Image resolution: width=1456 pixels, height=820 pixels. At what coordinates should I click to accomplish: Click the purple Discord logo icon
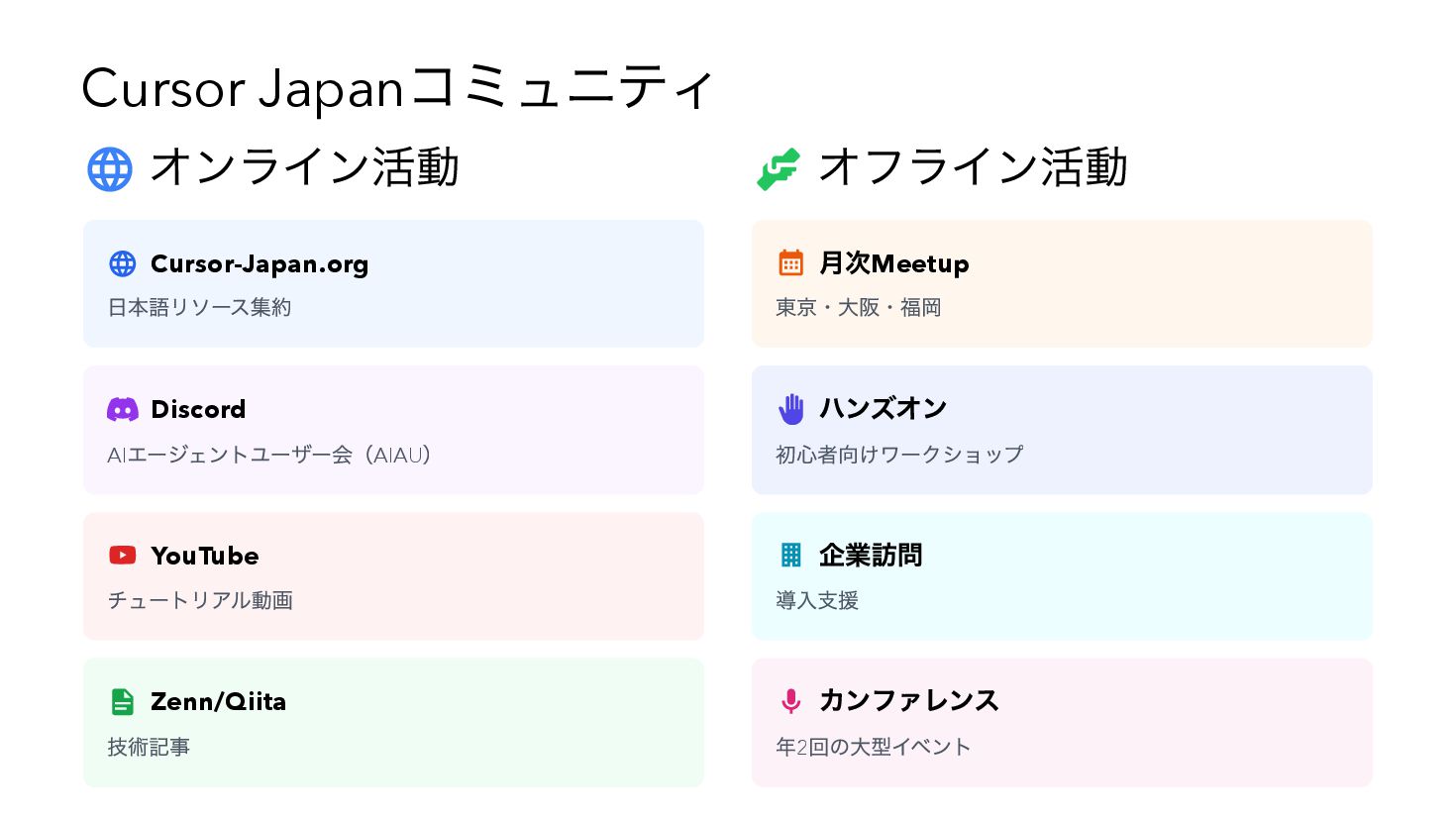[x=123, y=409]
